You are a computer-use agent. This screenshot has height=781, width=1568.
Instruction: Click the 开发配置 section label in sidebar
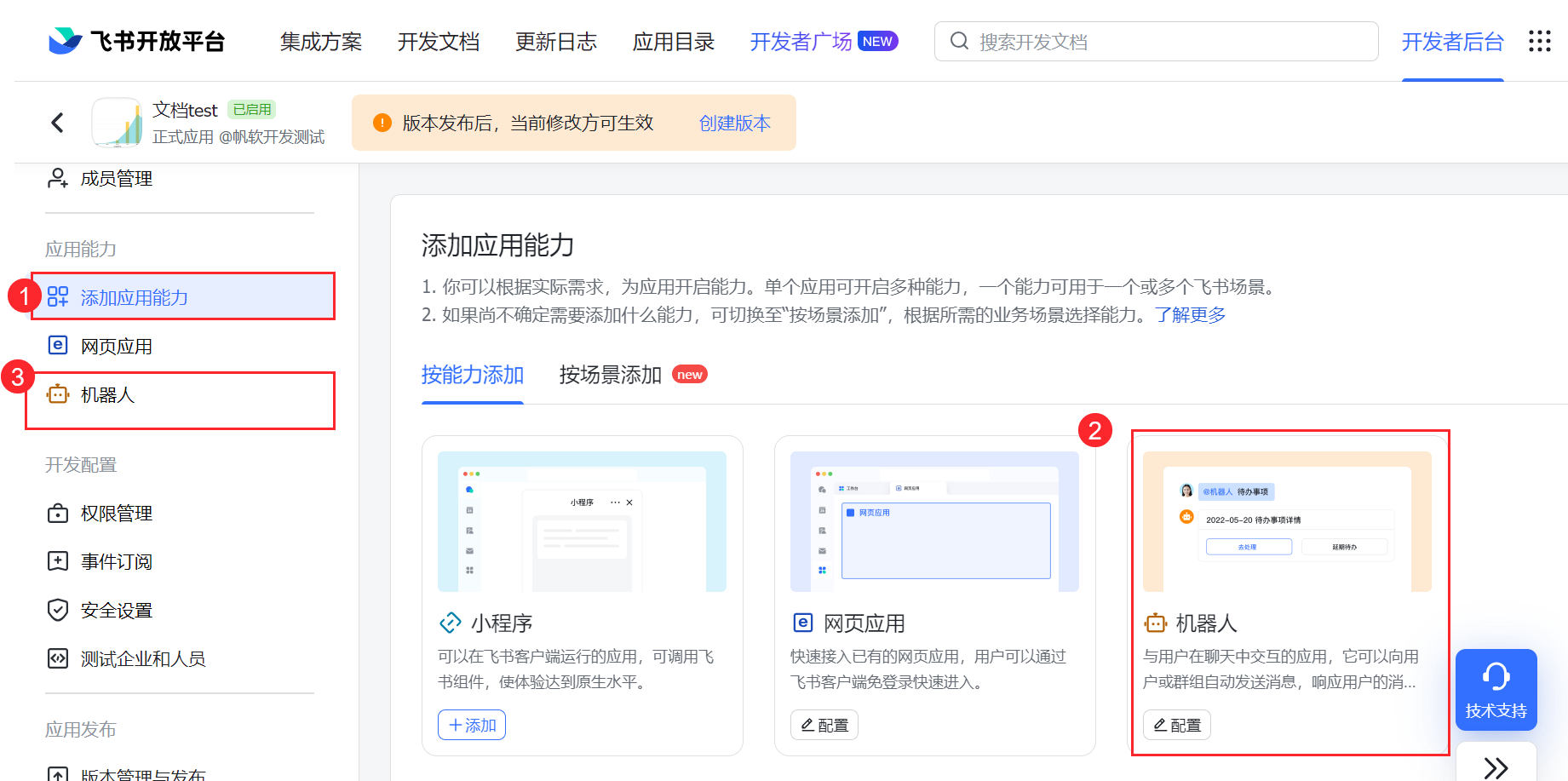pyautogui.click(x=81, y=464)
